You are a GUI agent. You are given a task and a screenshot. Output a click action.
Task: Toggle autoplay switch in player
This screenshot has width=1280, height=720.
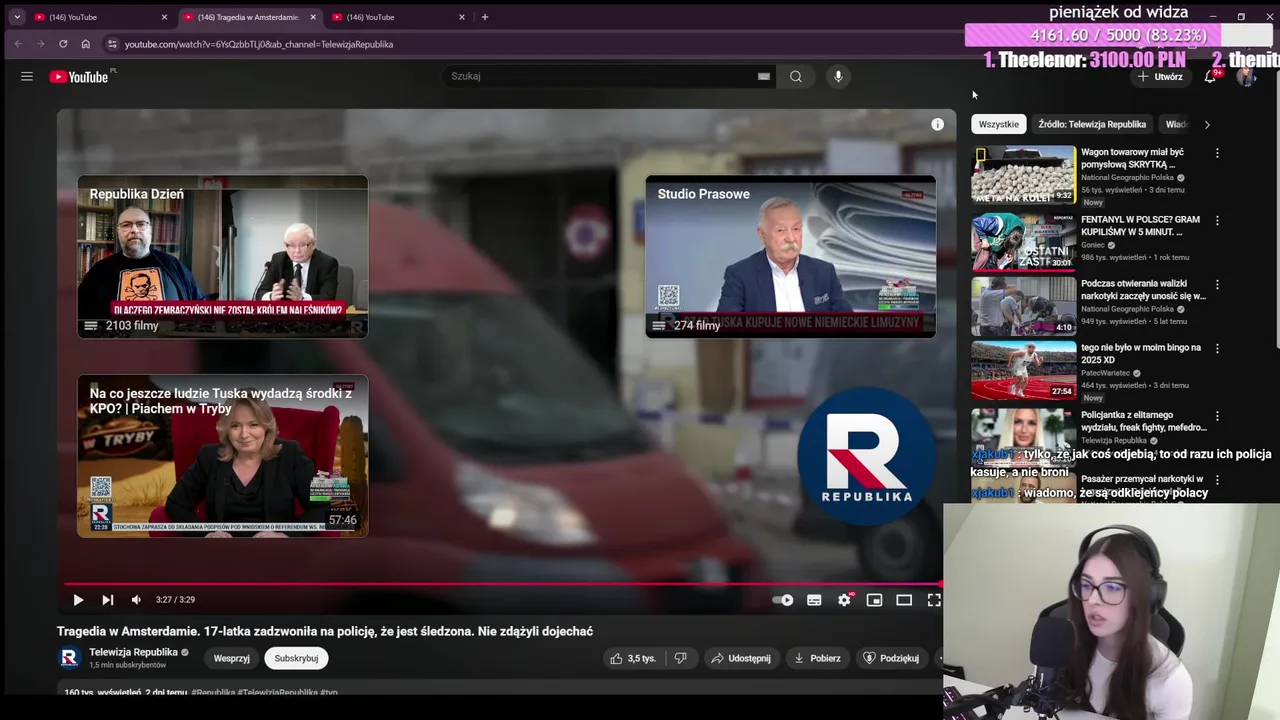click(x=783, y=600)
